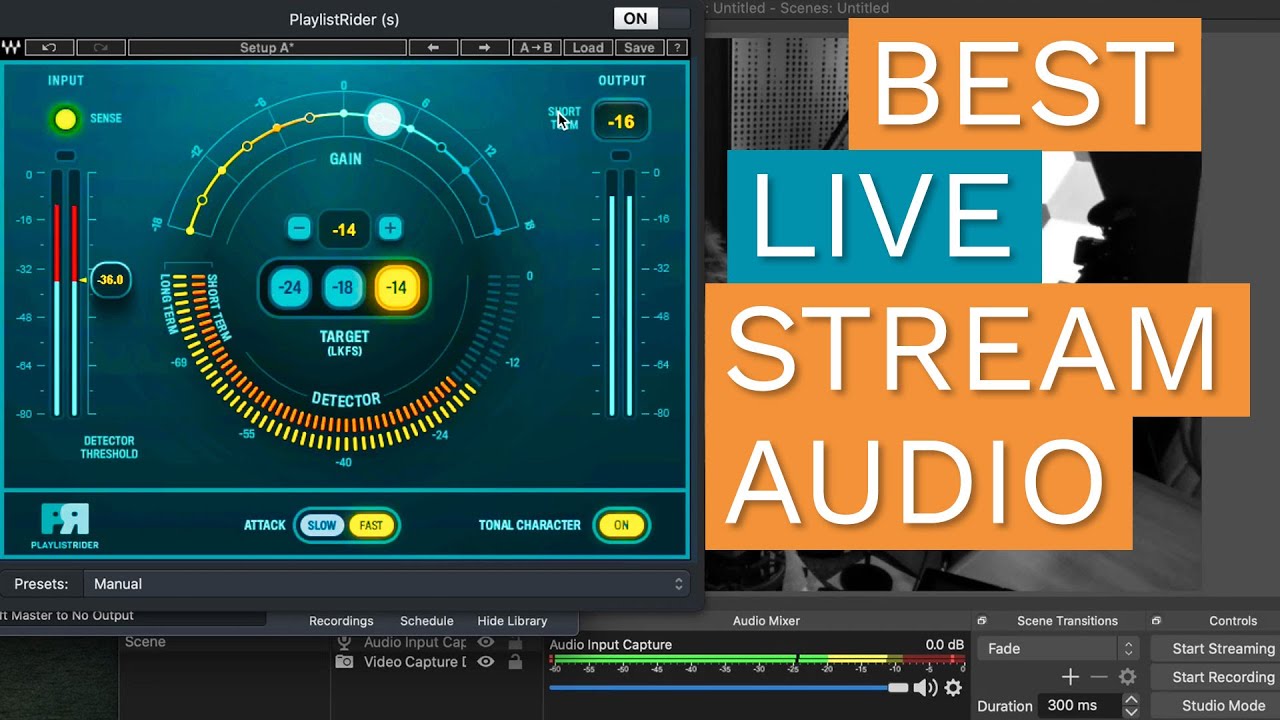This screenshot has width=1280, height=720.
Task: Open the Schedule tab
Action: (x=427, y=621)
